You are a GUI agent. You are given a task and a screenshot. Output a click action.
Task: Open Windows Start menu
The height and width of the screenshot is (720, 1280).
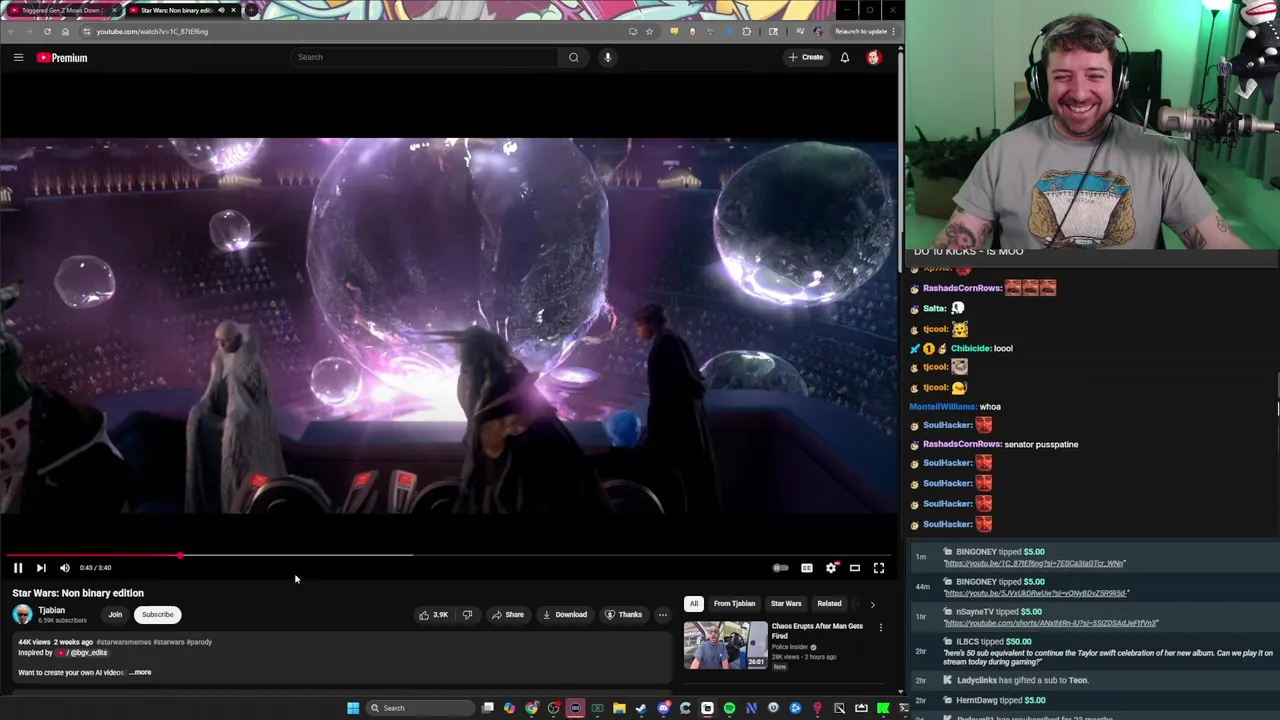tap(353, 708)
